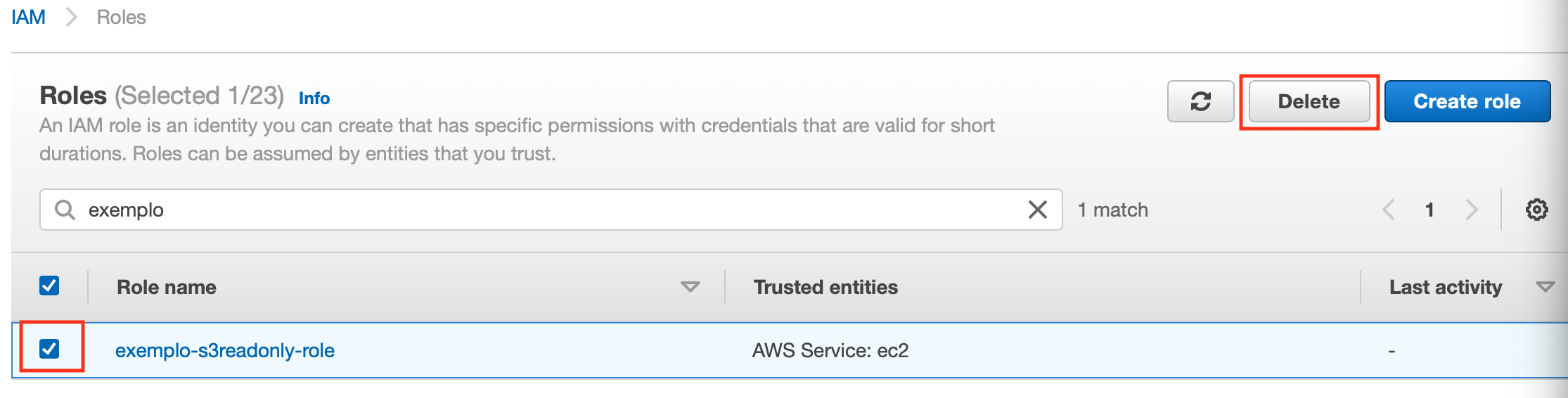This screenshot has height=398, width=1568.
Task: Sort by Last activity dropdown arrow
Action: tap(1545, 287)
